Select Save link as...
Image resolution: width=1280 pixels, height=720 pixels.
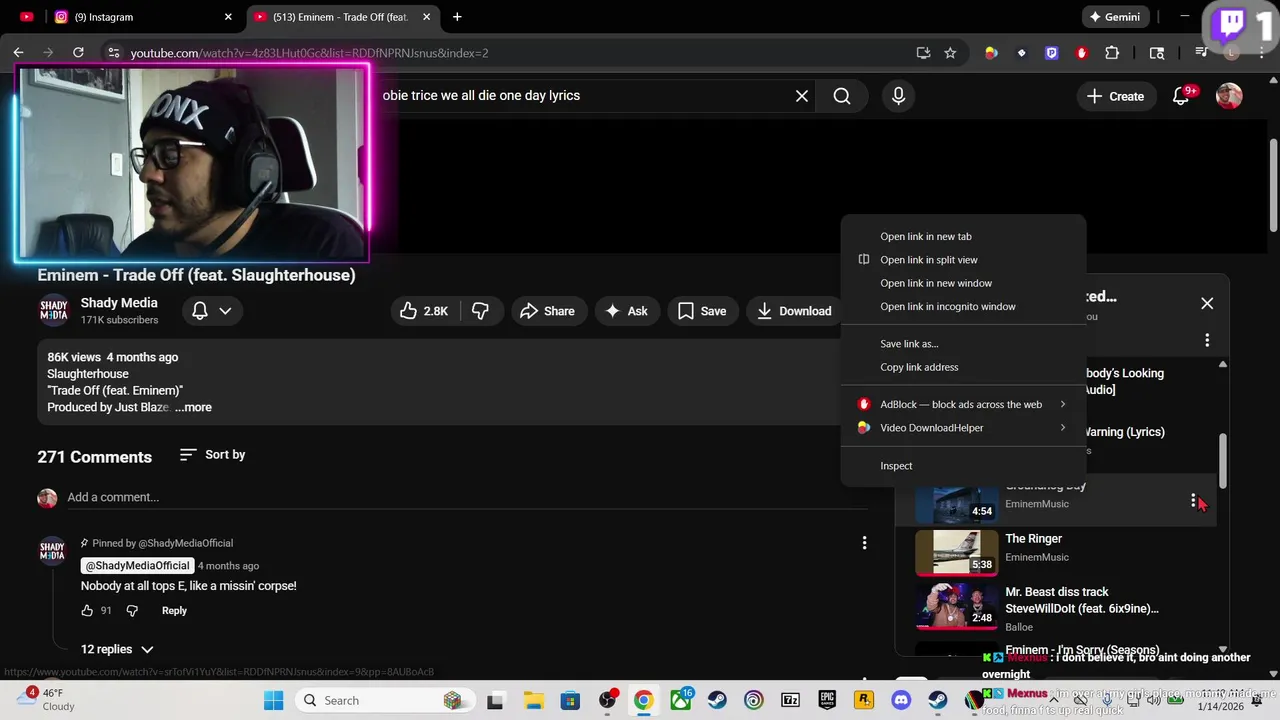tap(963, 344)
